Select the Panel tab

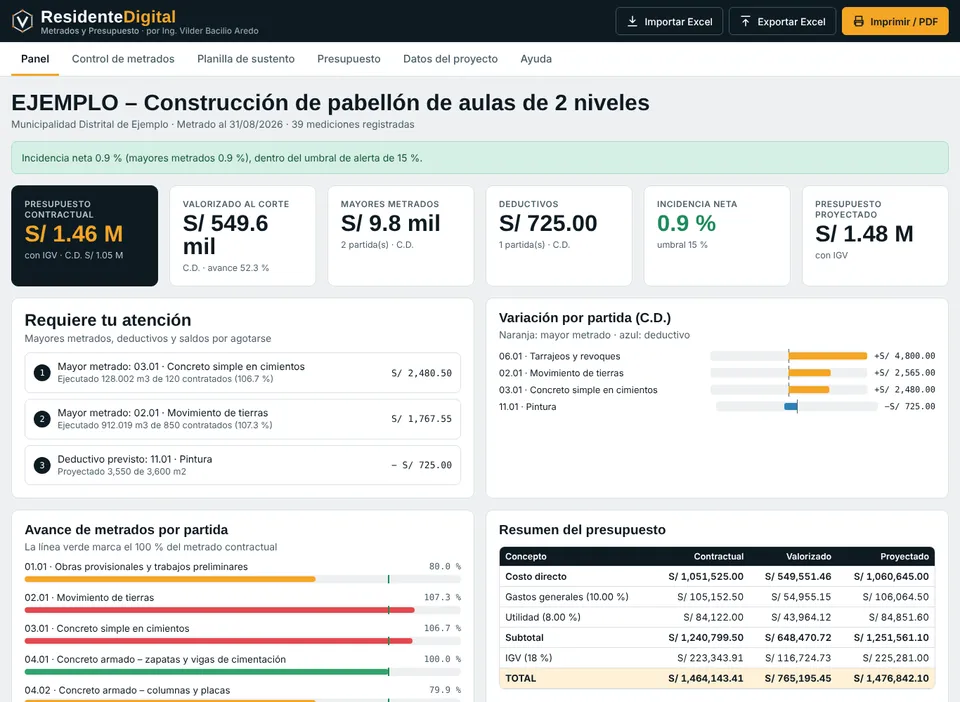pos(35,59)
